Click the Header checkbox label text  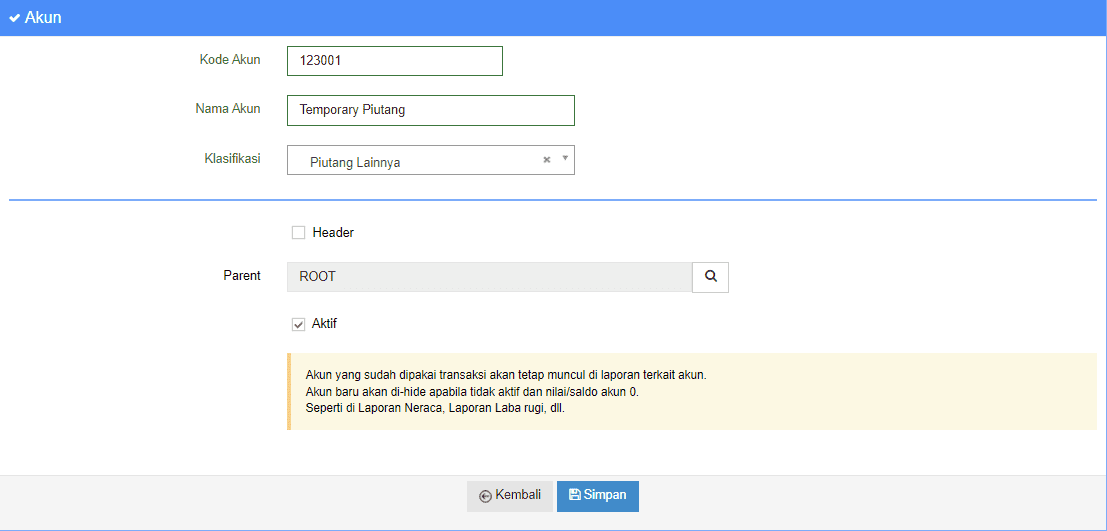(x=333, y=232)
